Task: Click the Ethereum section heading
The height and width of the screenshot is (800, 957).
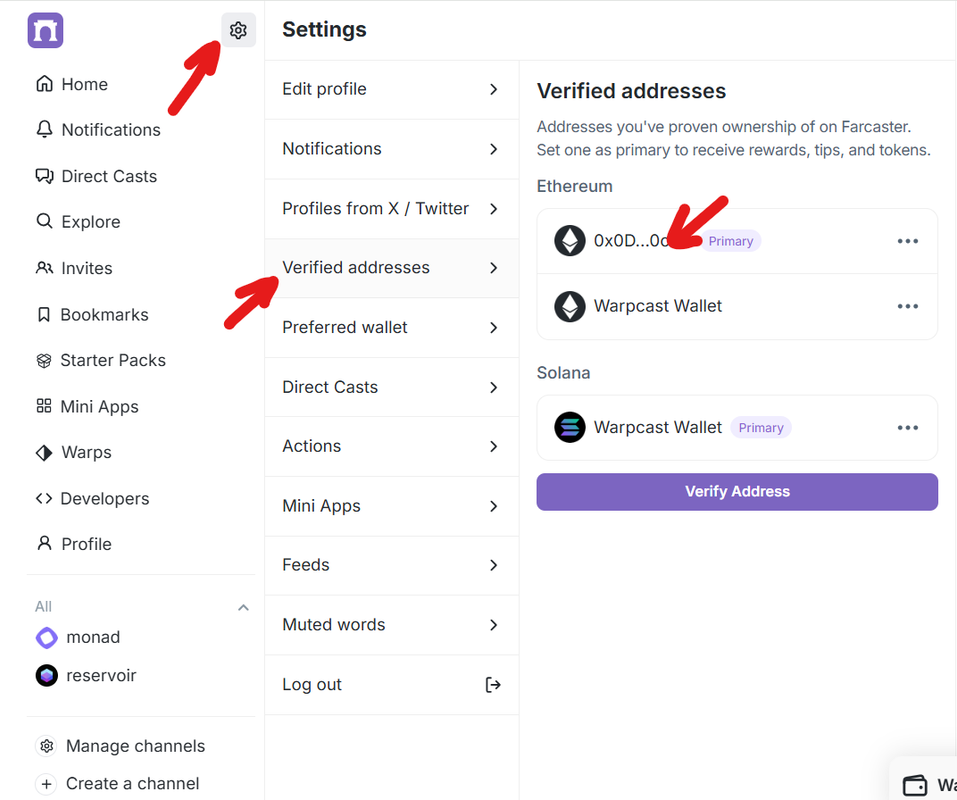Action: click(574, 186)
